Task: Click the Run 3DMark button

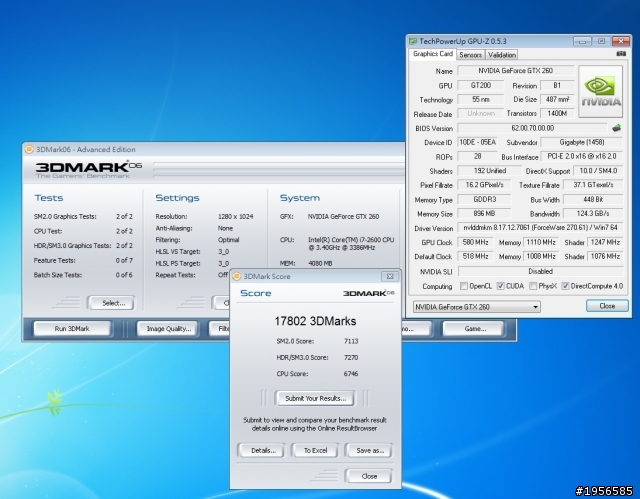Action: click(x=72, y=328)
